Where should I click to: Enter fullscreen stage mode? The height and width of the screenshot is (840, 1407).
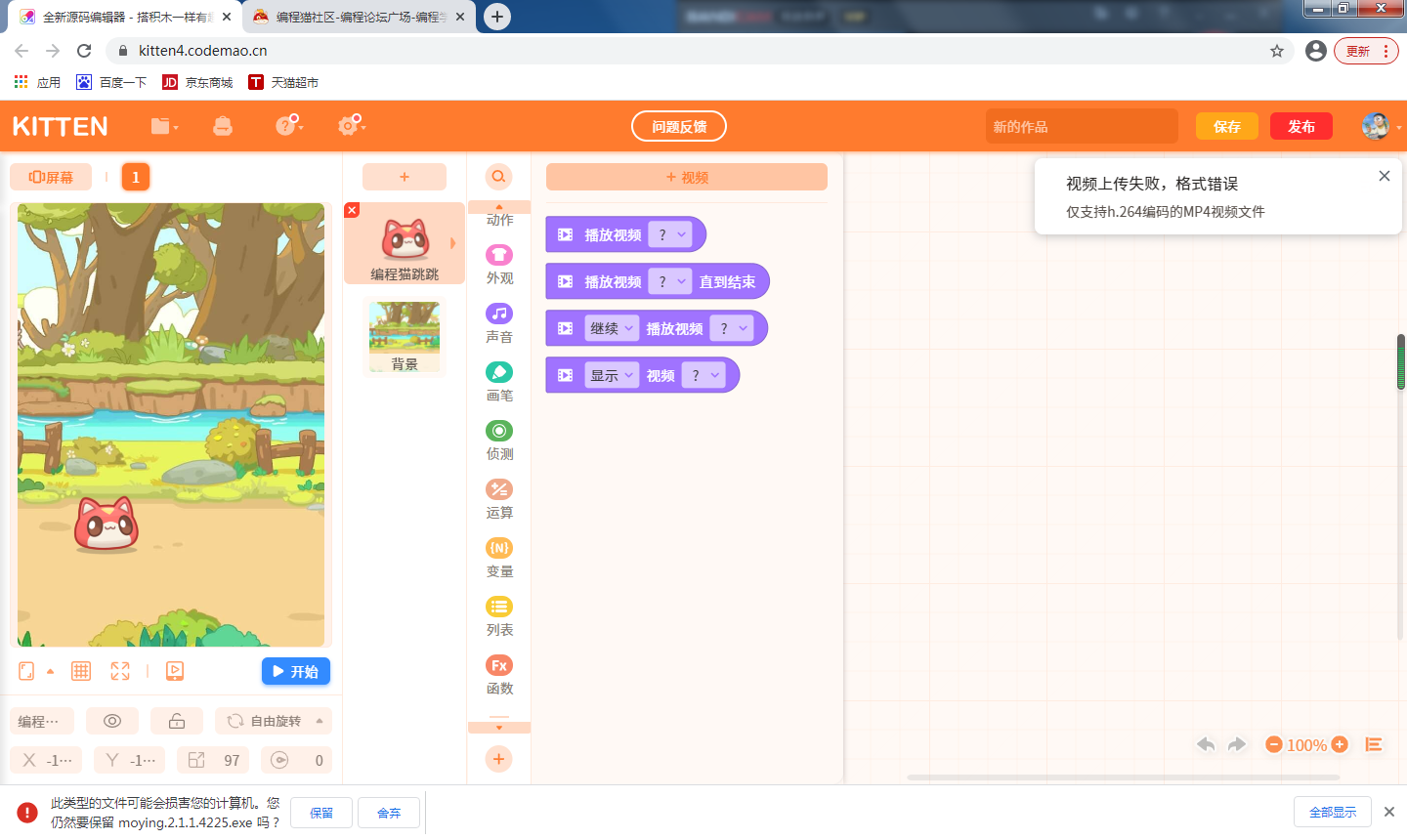coord(120,671)
